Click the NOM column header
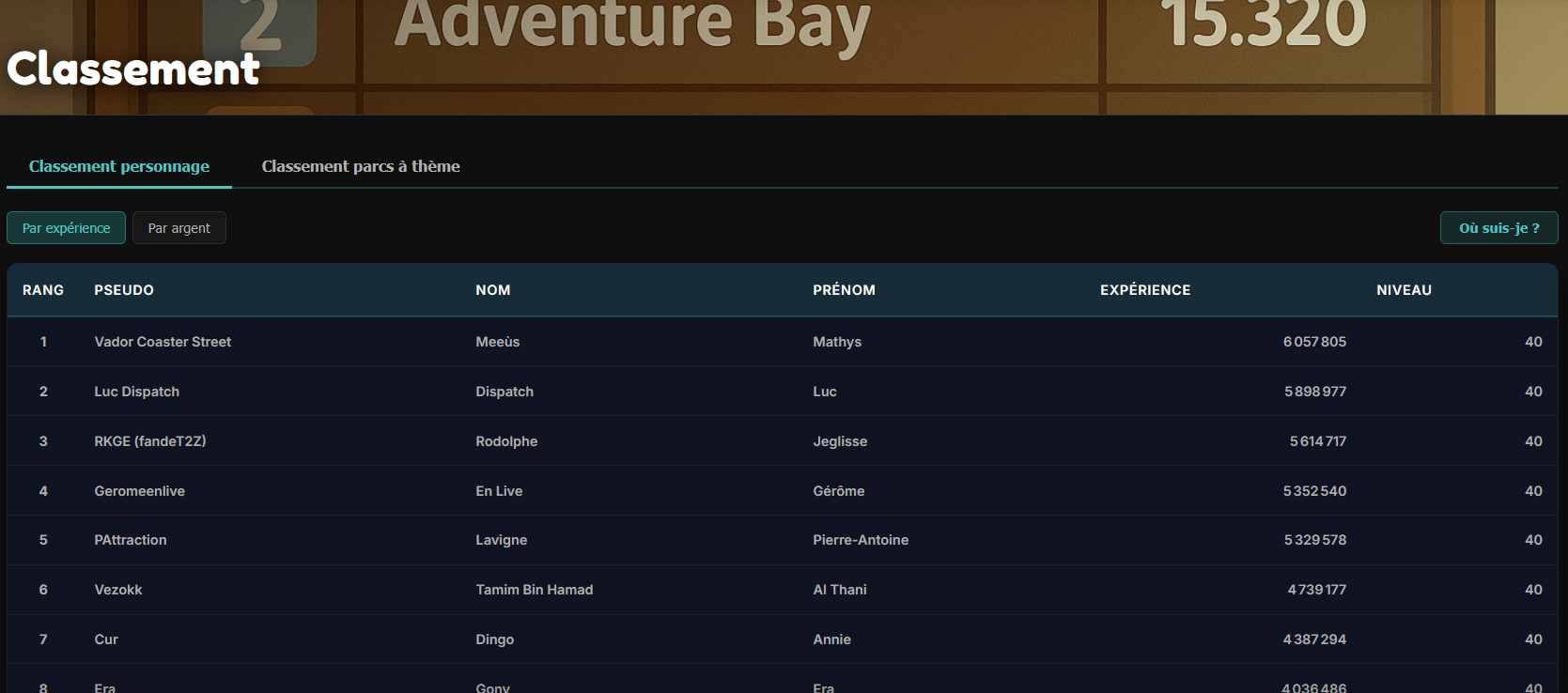Image resolution: width=1568 pixels, height=693 pixels. [x=493, y=290]
